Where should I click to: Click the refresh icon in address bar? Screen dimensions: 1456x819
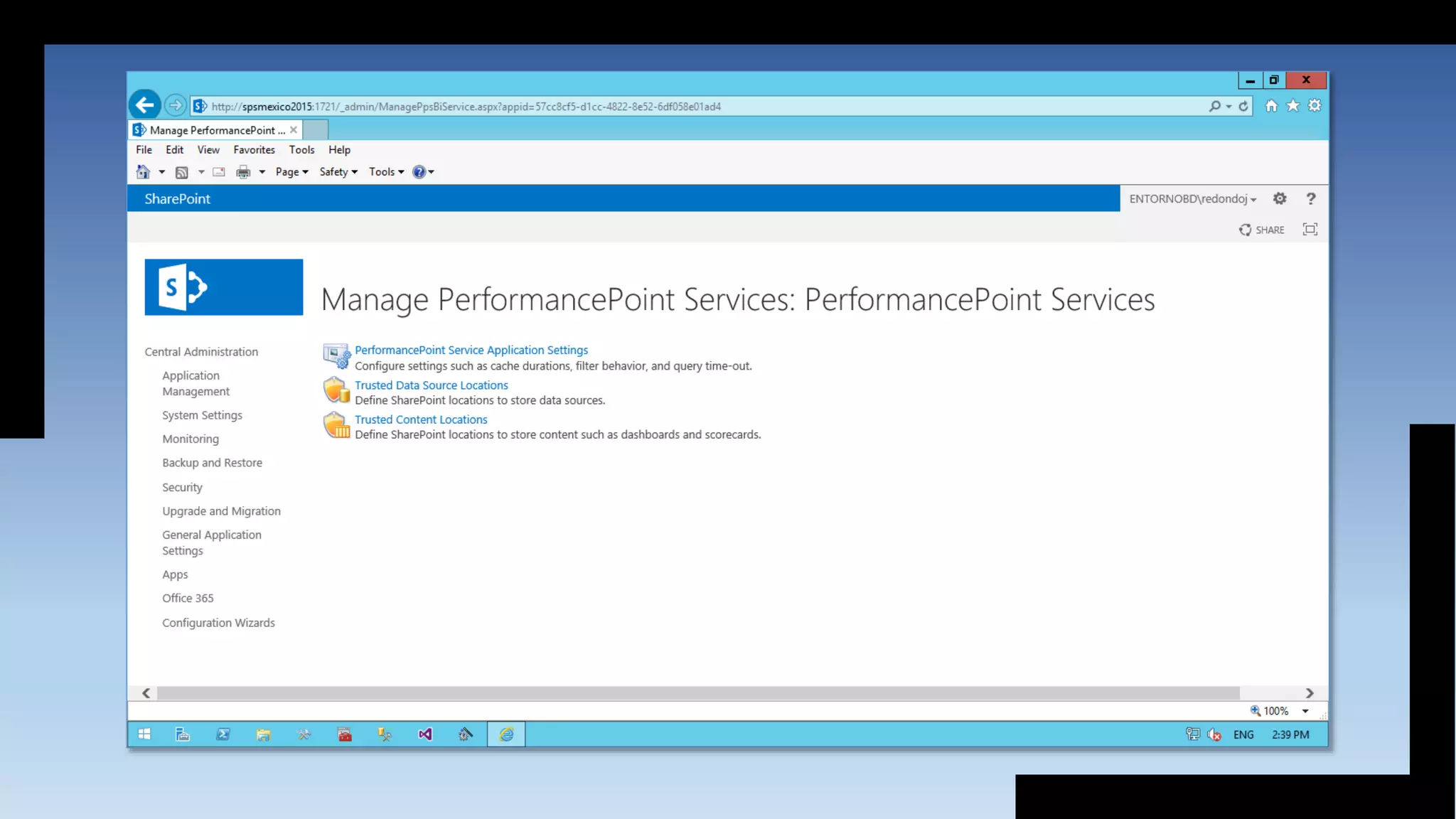tap(1243, 106)
